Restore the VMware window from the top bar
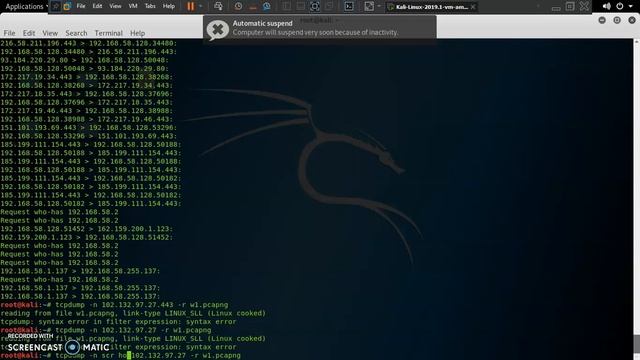The image size is (640, 360). point(570,7)
